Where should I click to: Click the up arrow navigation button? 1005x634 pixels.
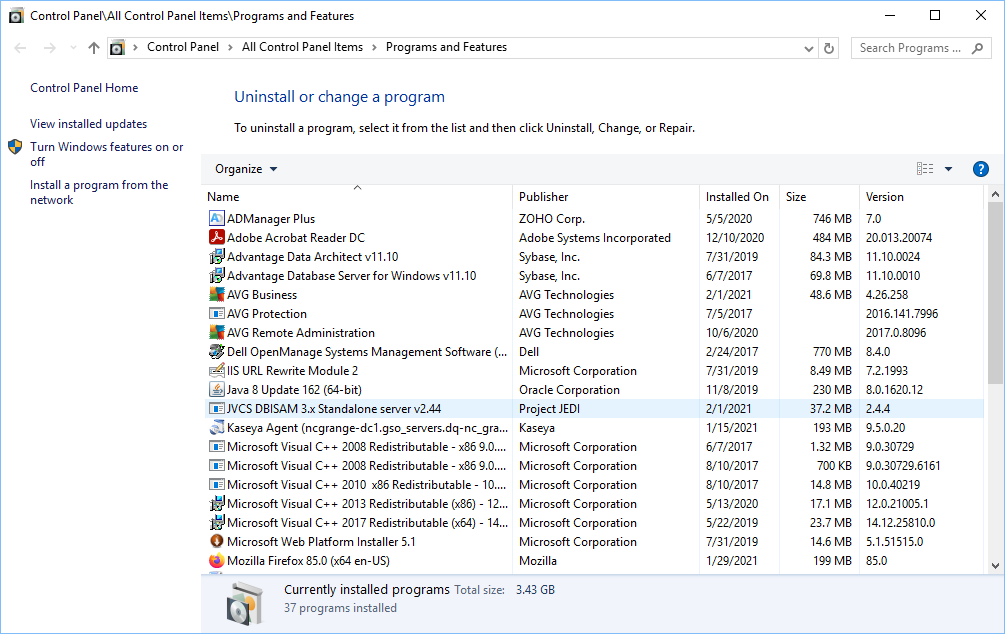pyautogui.click(x=94, y=48)
